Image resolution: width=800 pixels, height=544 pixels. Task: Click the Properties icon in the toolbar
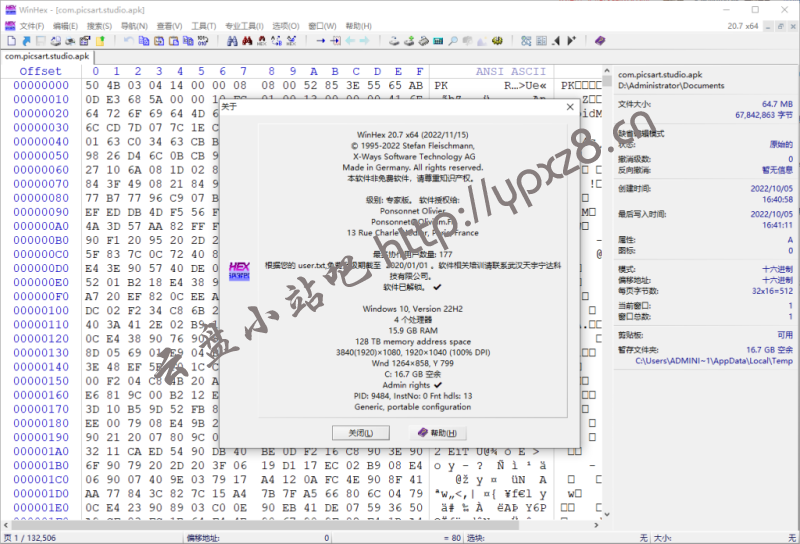tap(85, 41)
